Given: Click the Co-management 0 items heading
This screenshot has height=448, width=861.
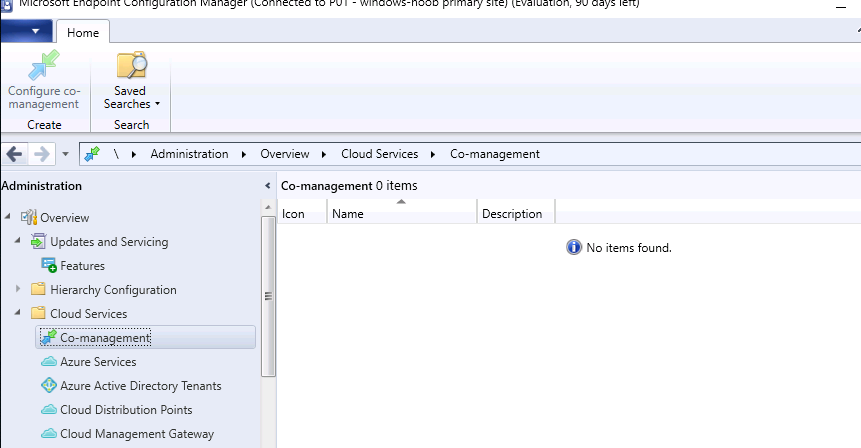Looking at the screenshot, I should [x=349, y=186].
